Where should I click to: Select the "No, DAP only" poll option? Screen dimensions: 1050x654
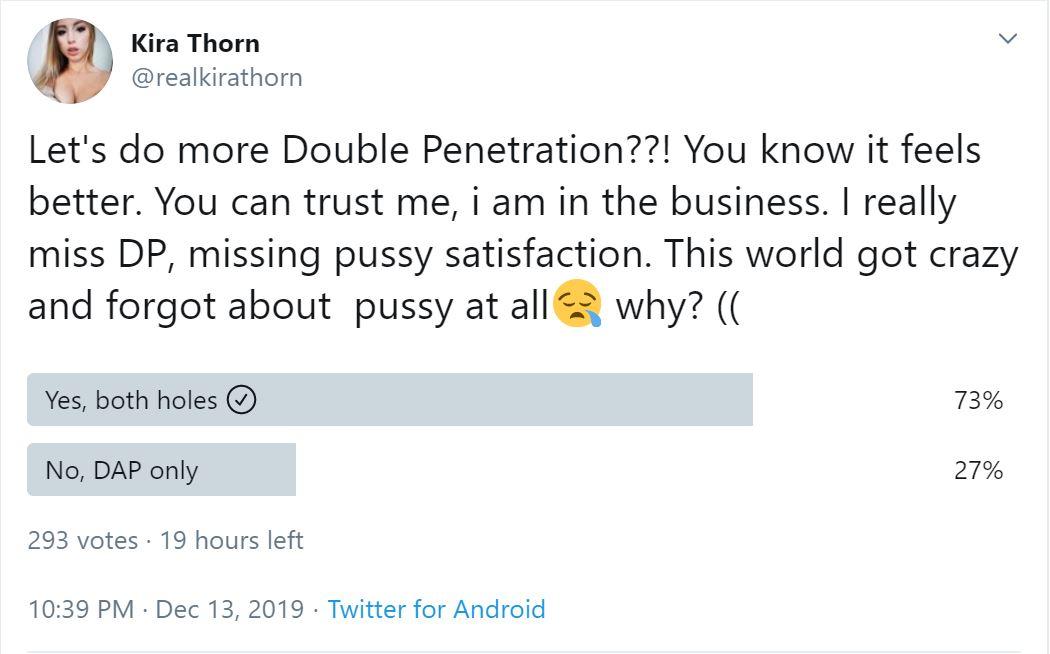122,470
